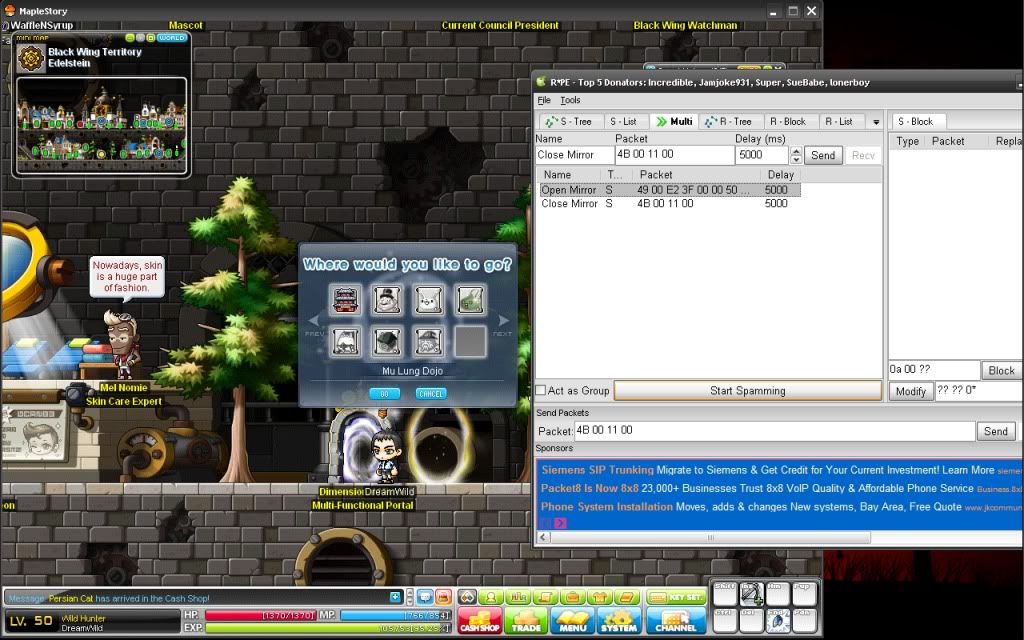Click the block pattern field with 0a 00 ??

[934, 370]
